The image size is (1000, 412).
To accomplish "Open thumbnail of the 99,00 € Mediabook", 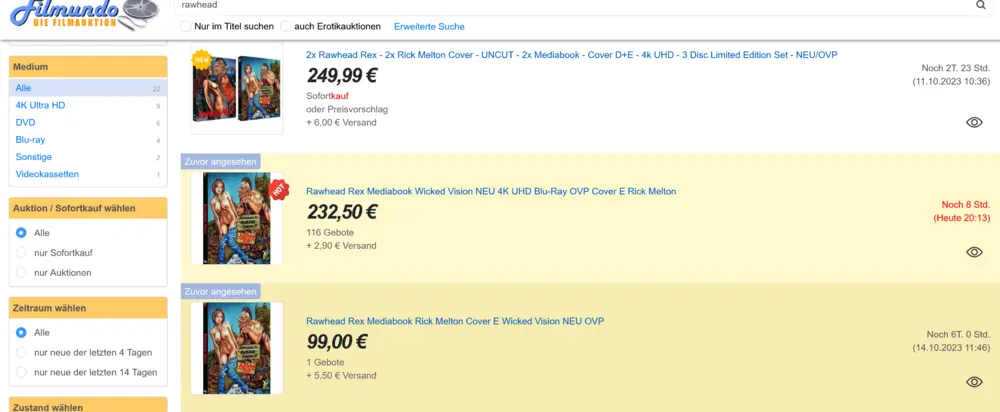I will (236, 348).
